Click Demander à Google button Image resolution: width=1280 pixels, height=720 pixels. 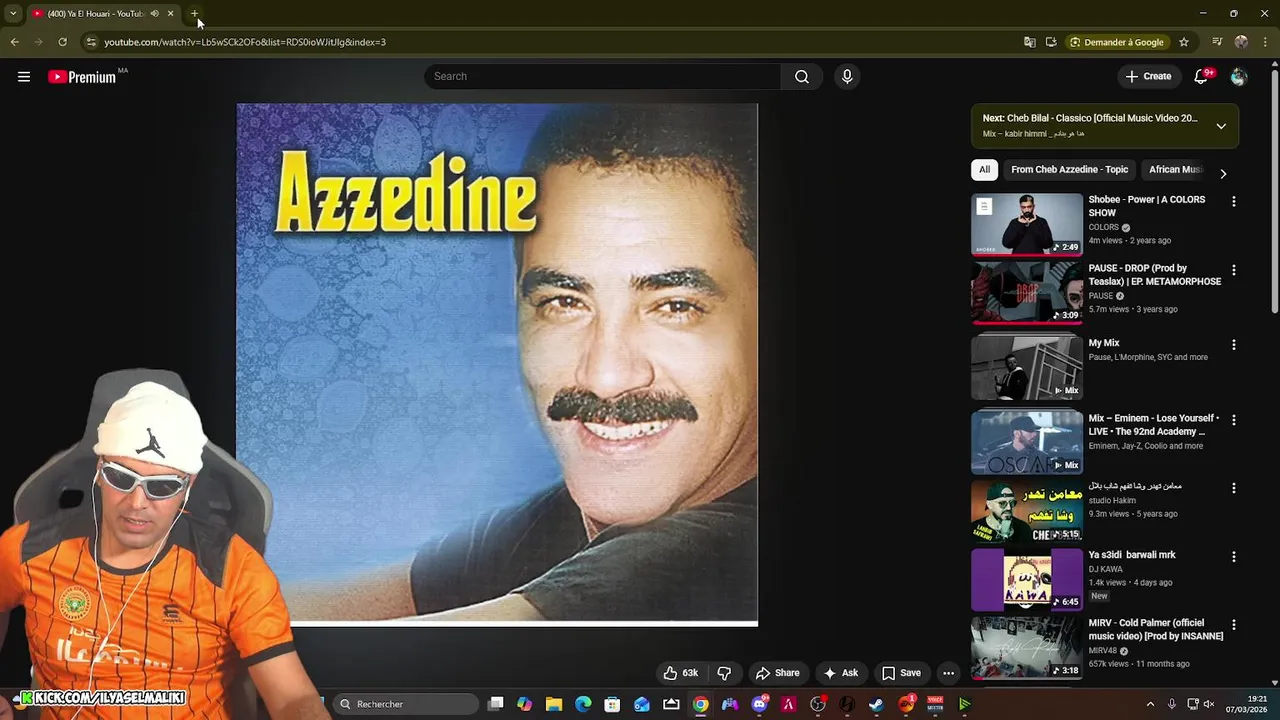[1116, 42]
